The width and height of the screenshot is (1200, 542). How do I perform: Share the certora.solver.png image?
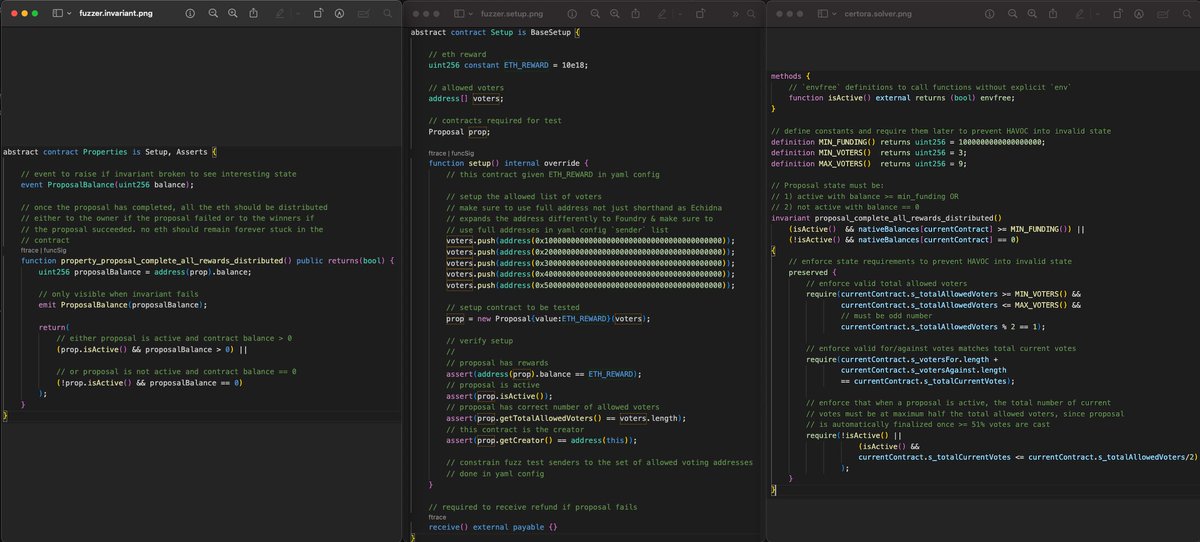pos(1053,14)
